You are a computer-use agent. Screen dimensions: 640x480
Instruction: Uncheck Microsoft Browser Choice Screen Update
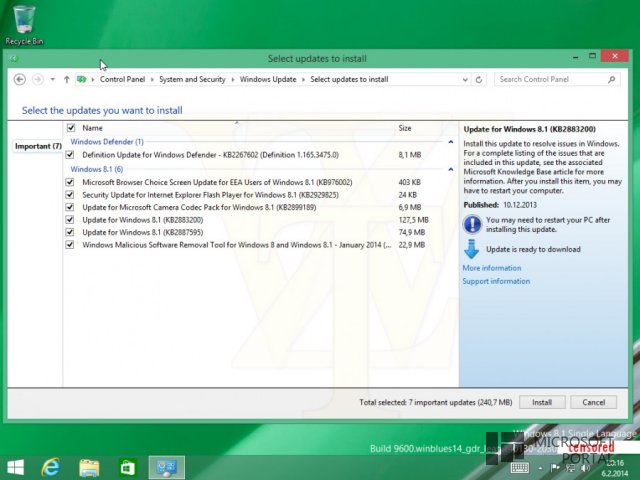[70, 182]
